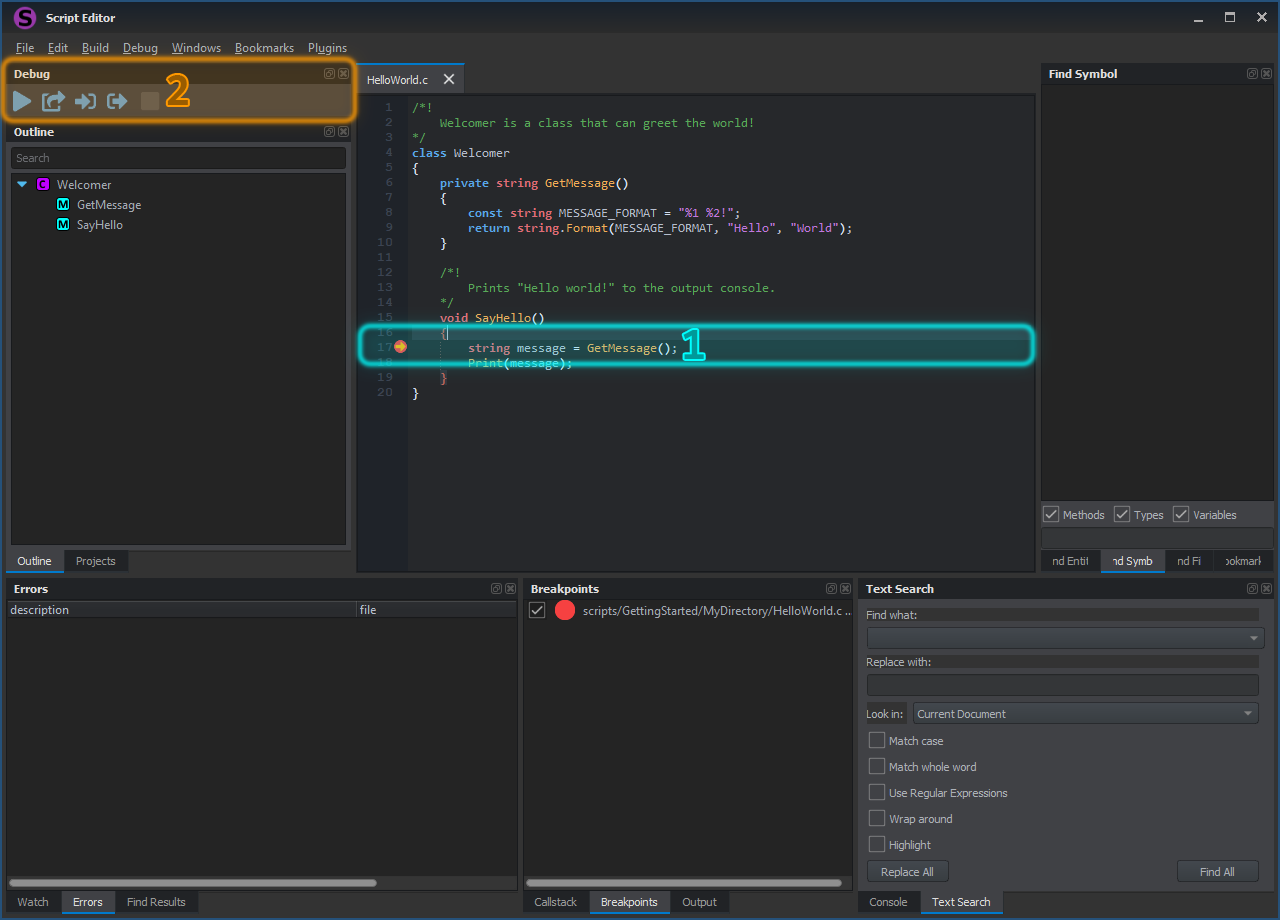Click the Continue play button in Debug toolbar

[x=22, y=101]
